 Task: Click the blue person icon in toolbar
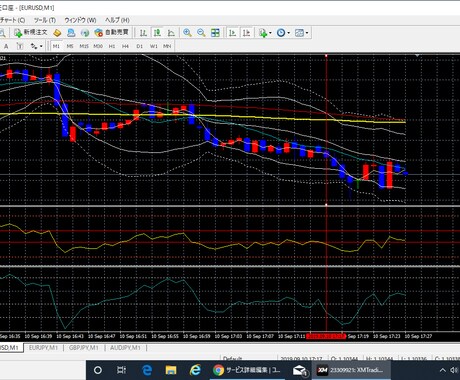coord(71,33)
